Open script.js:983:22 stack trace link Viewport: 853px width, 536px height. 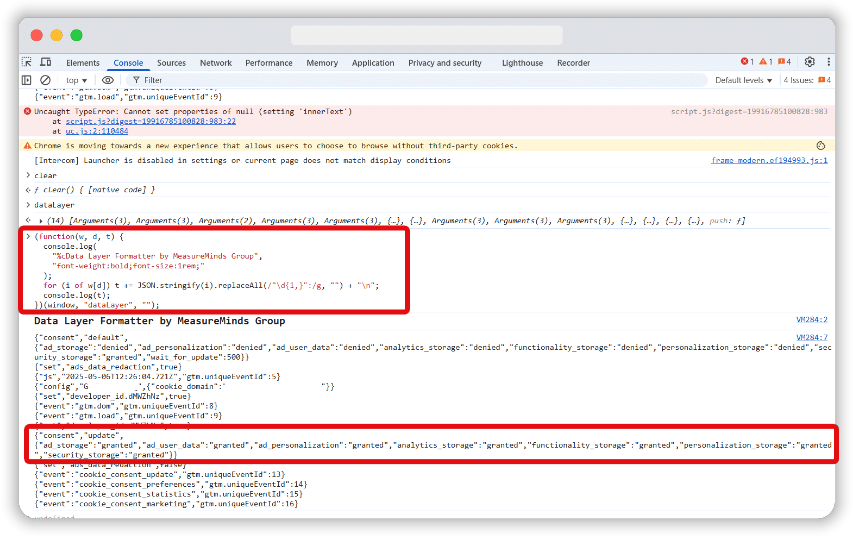[151, 121]
